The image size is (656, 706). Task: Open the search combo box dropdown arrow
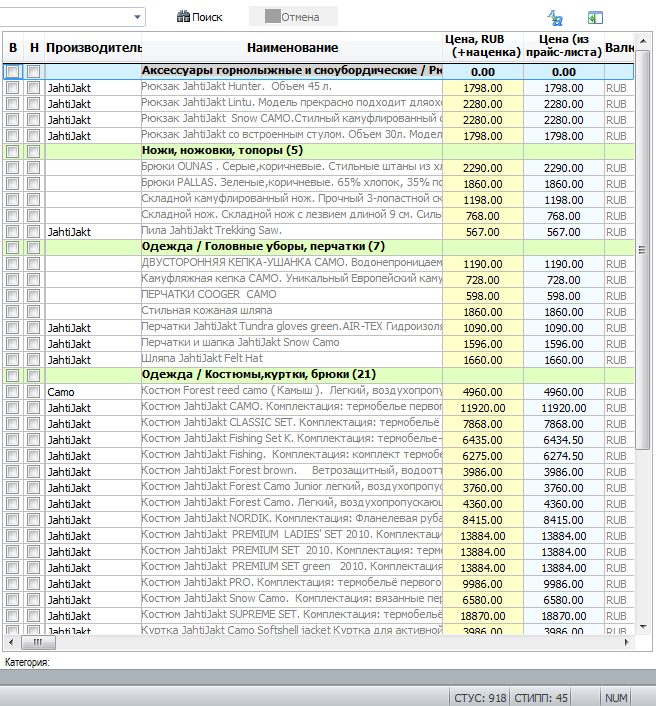137,17
